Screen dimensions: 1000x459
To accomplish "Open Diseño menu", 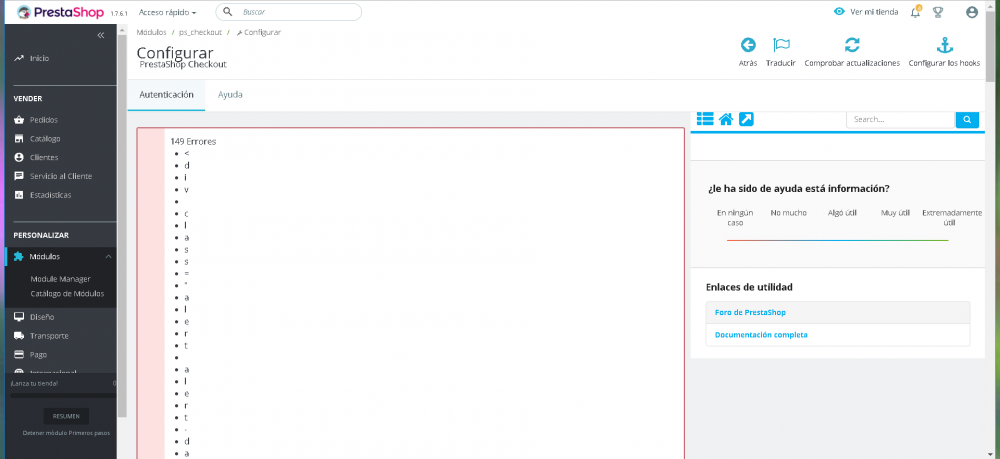I will click(x=41, y=317).
